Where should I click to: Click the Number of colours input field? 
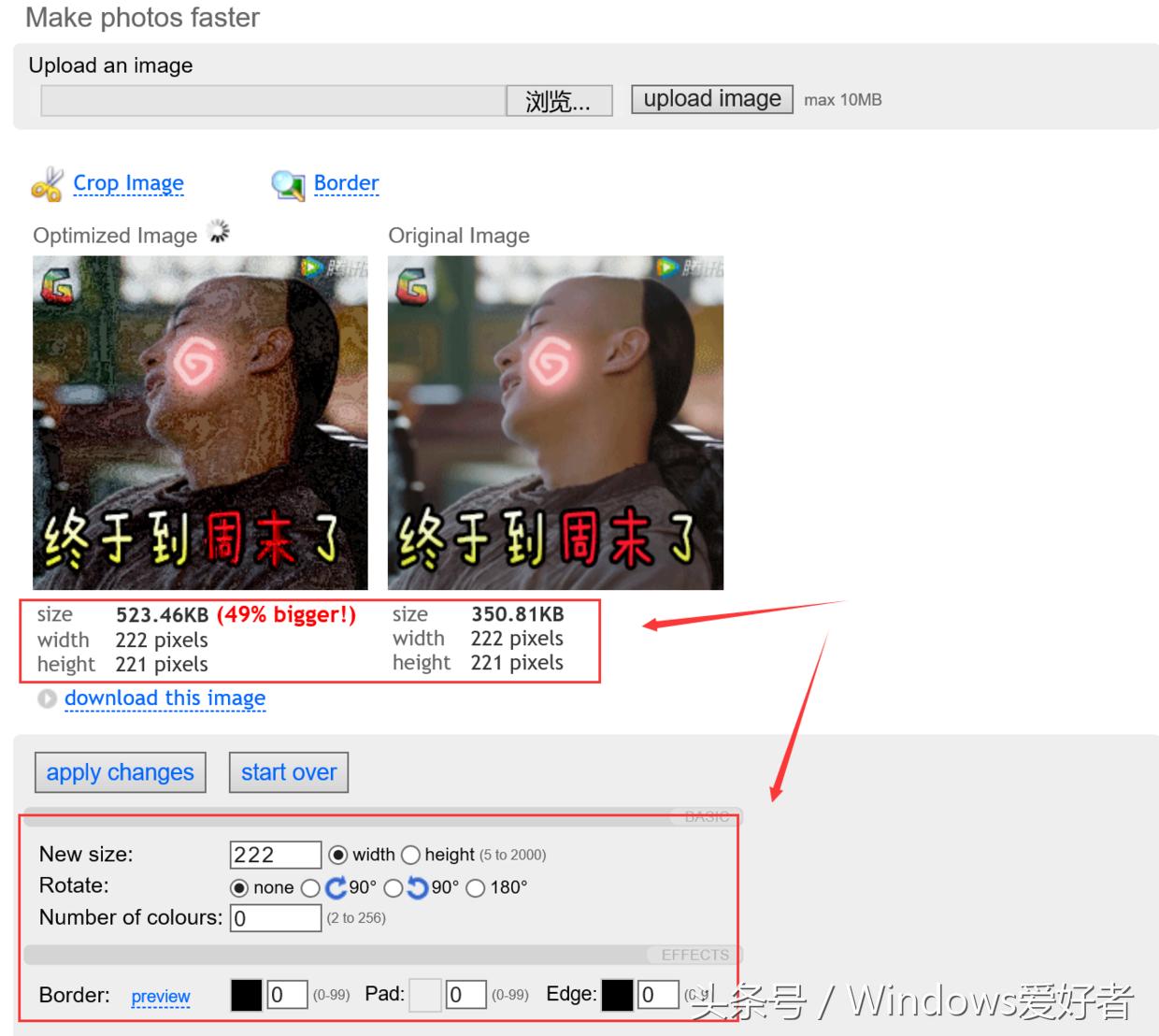275,917
